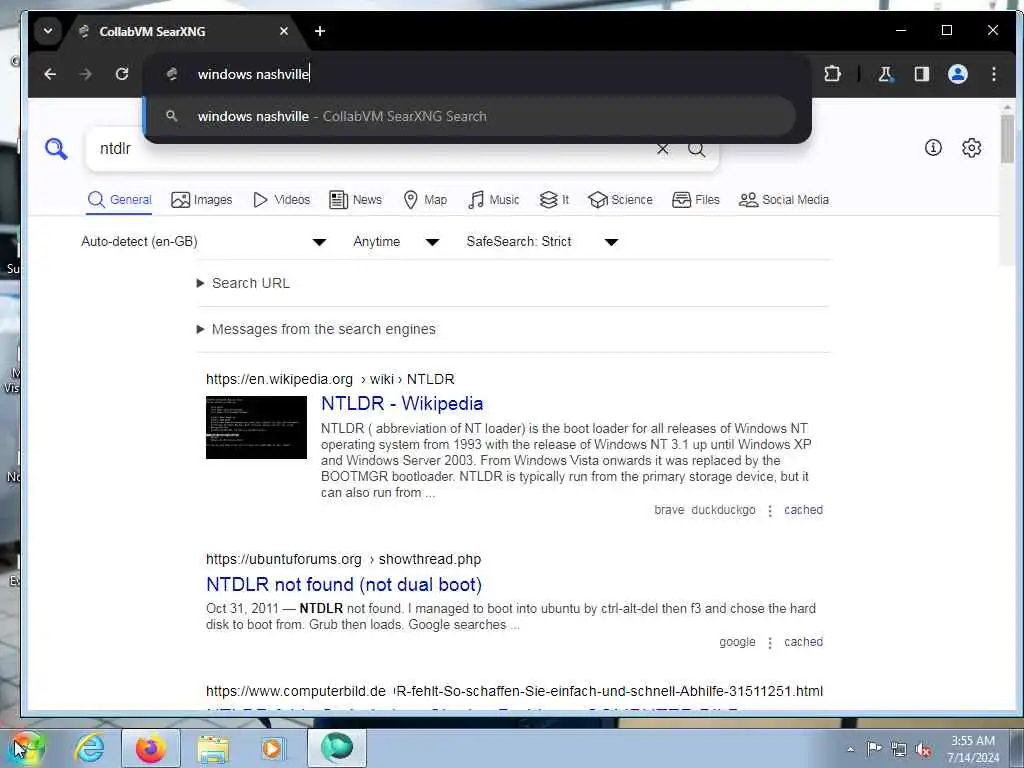Open the Action Center flag icon

tap(873, 749)
